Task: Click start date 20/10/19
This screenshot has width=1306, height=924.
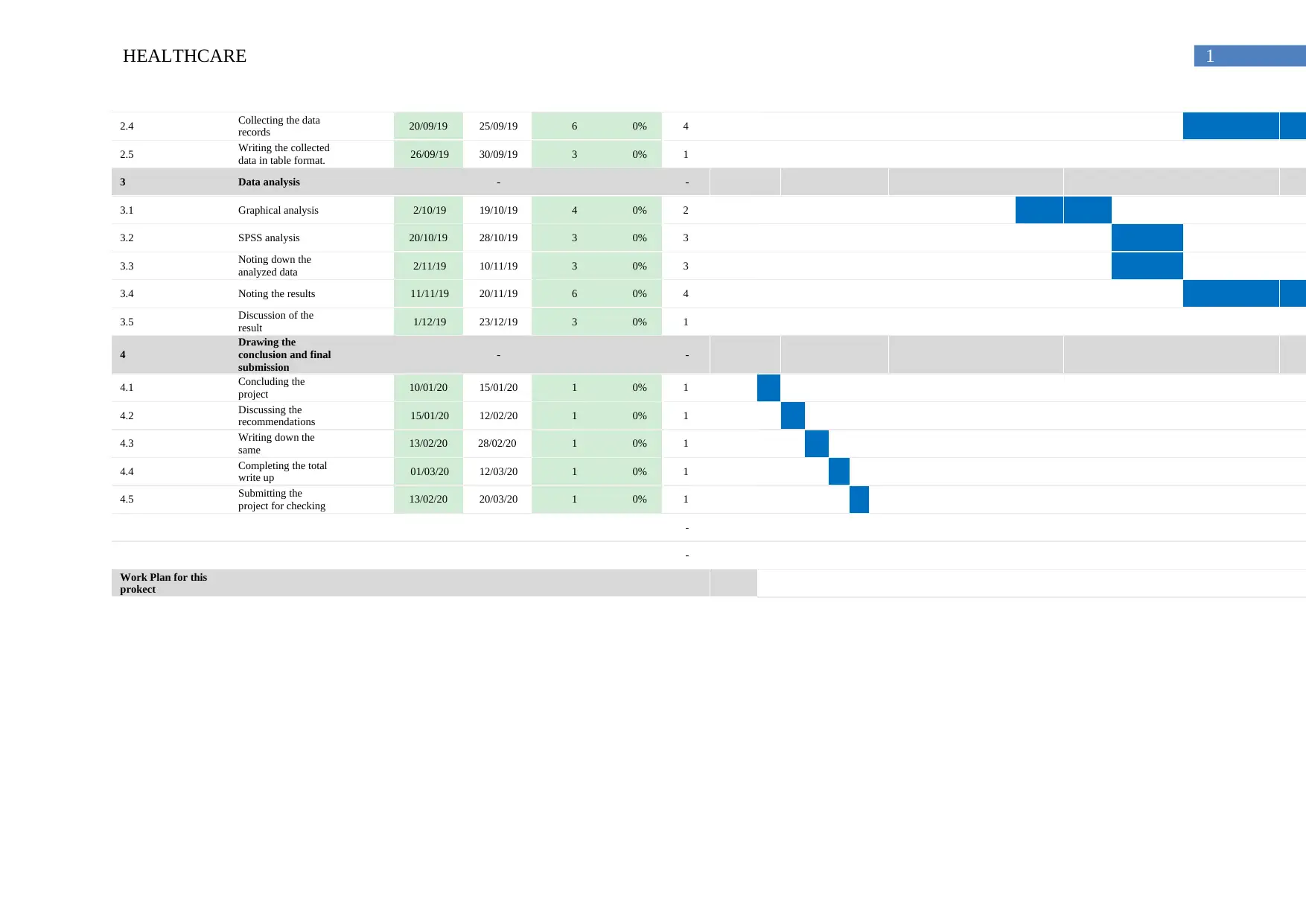Action: (x=428, y=238)
